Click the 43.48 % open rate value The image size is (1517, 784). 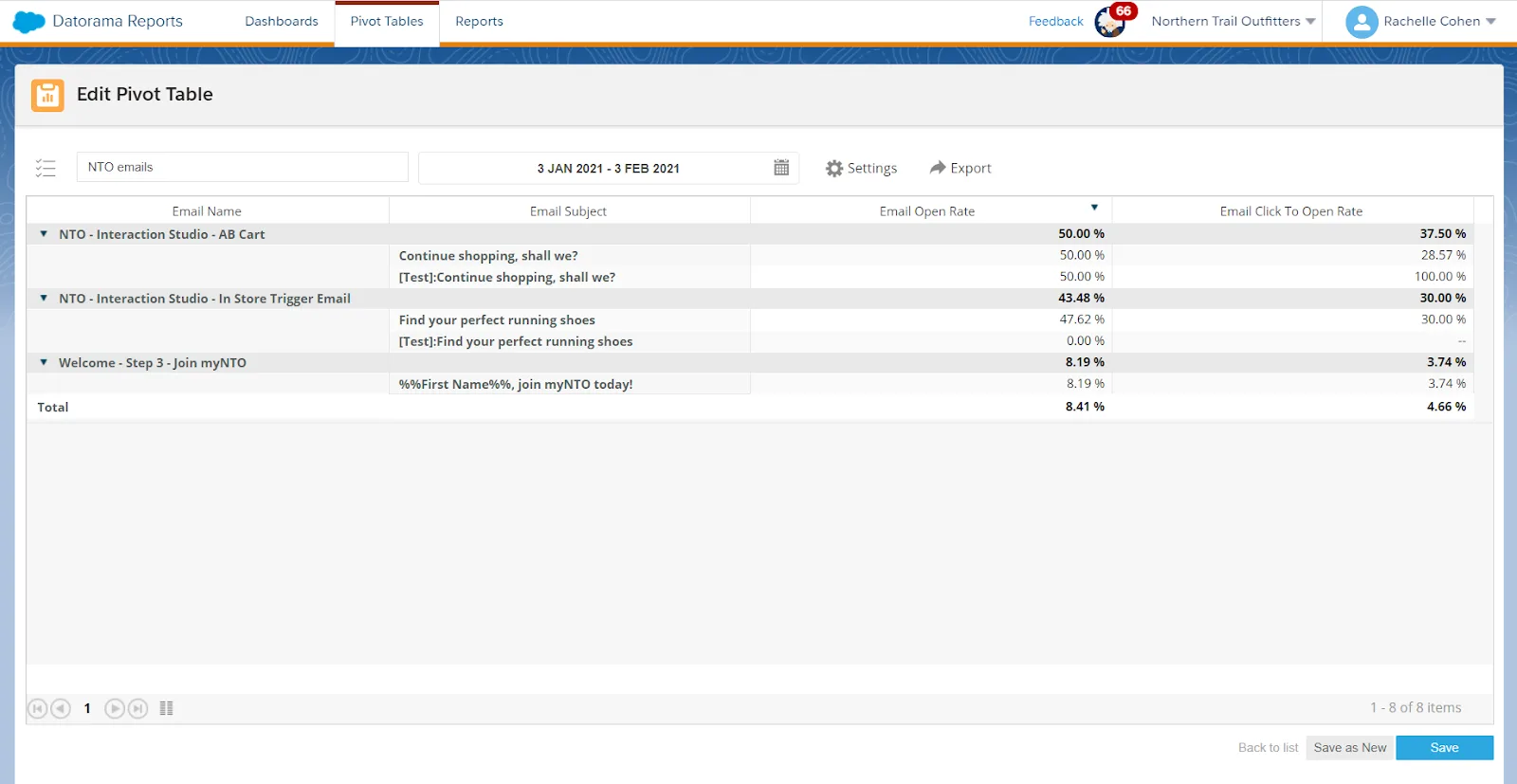tap(1081, 298)
